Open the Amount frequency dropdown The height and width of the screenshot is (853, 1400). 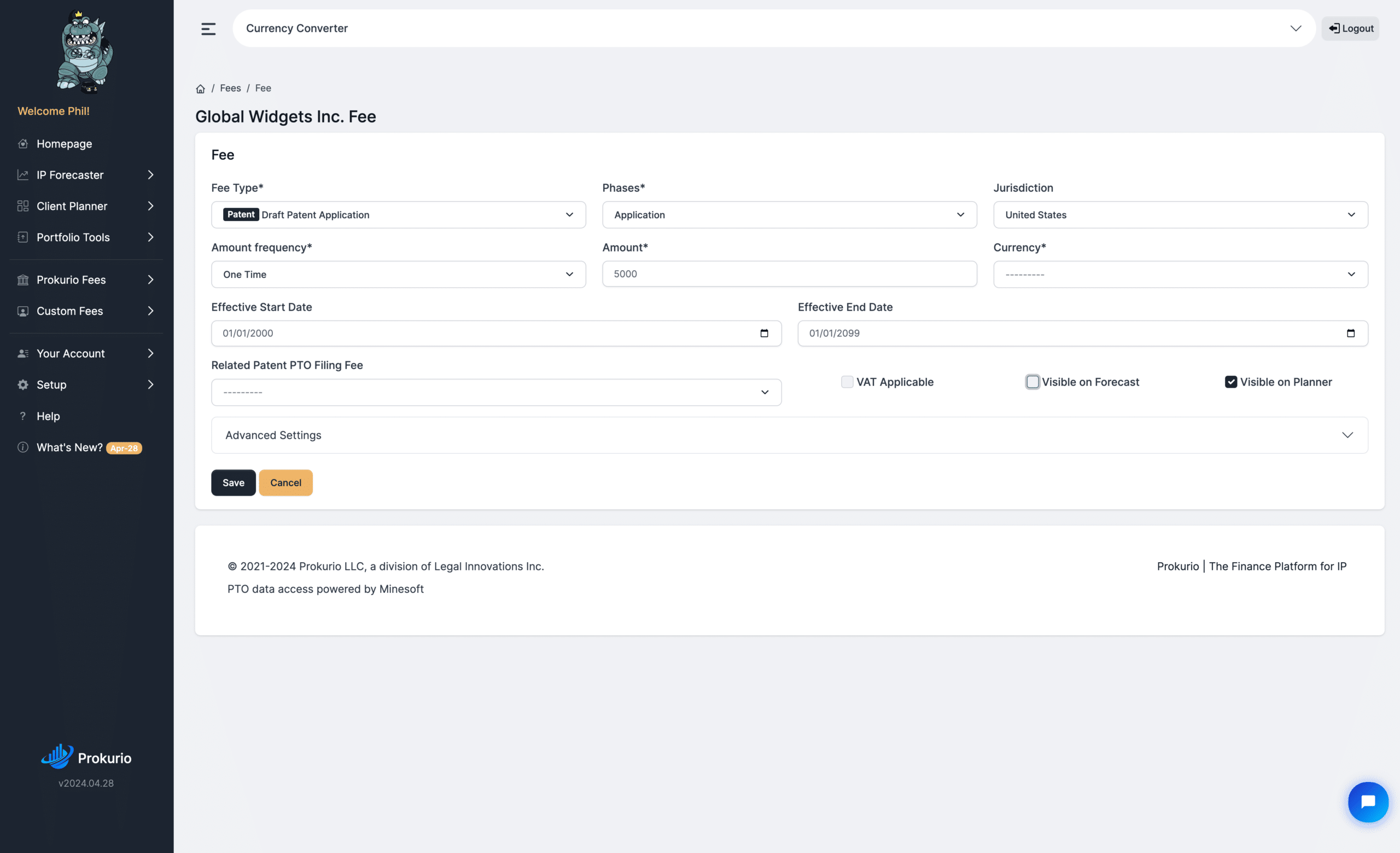pos(398,274)
